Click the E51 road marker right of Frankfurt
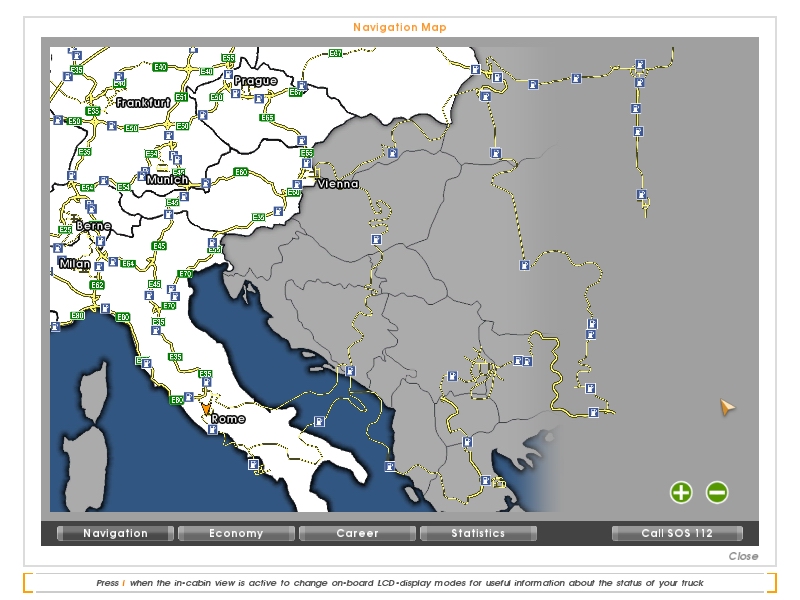Viewport: 800px width, 600px height. click(x=181, y=97)
